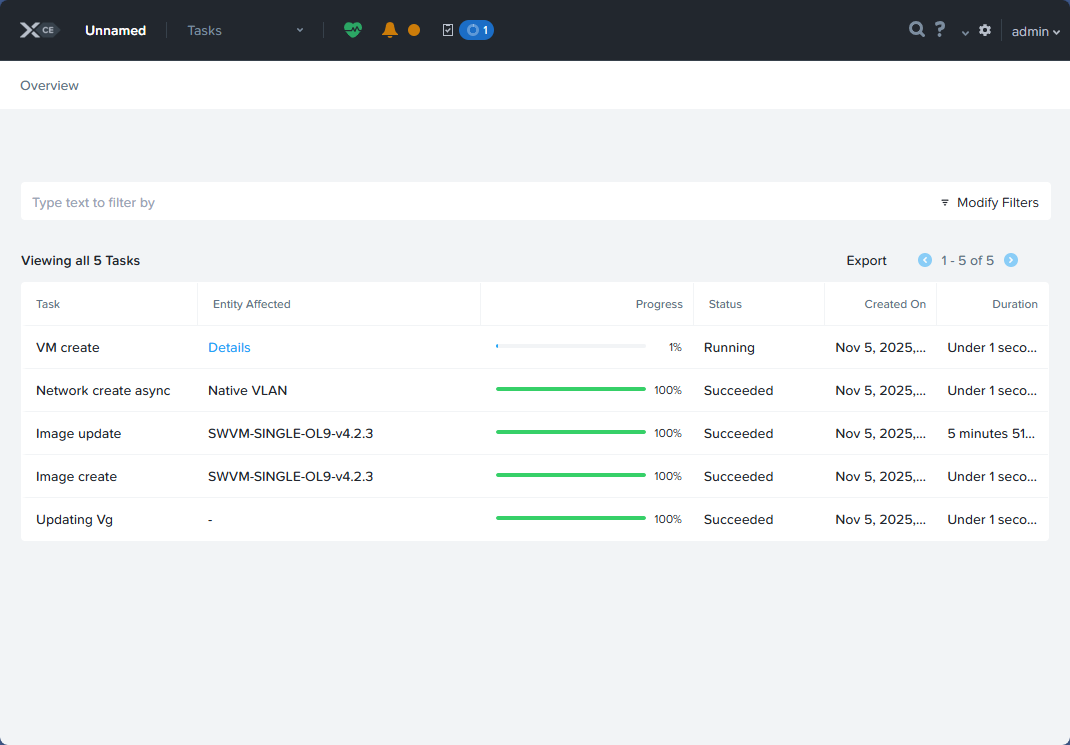Screen dimensions: 1070x745
Task: Click the Unnamed cluster name
Action: (x=115, y=30)
